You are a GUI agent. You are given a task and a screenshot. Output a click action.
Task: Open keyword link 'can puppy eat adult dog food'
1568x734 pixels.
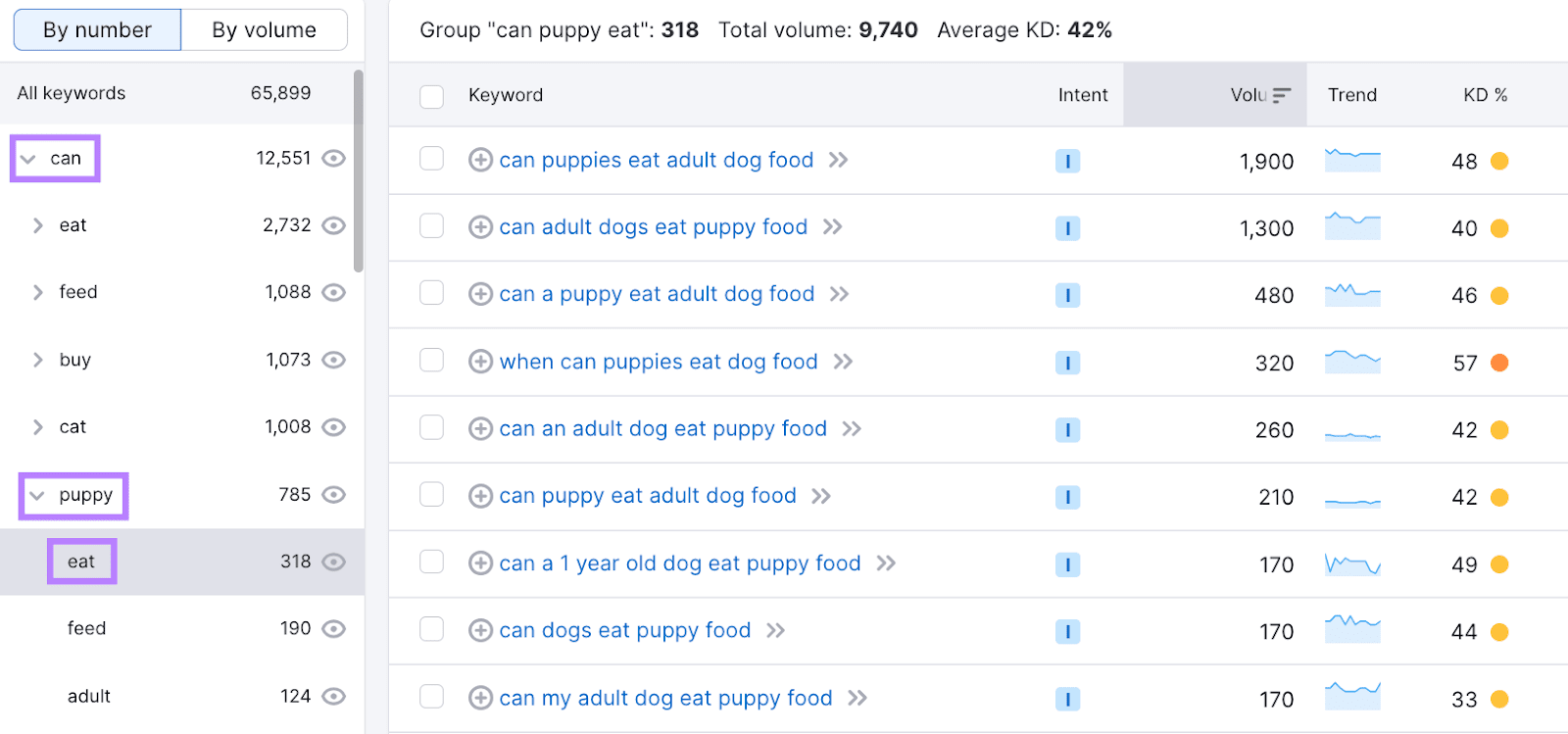(x=648, y=496)
